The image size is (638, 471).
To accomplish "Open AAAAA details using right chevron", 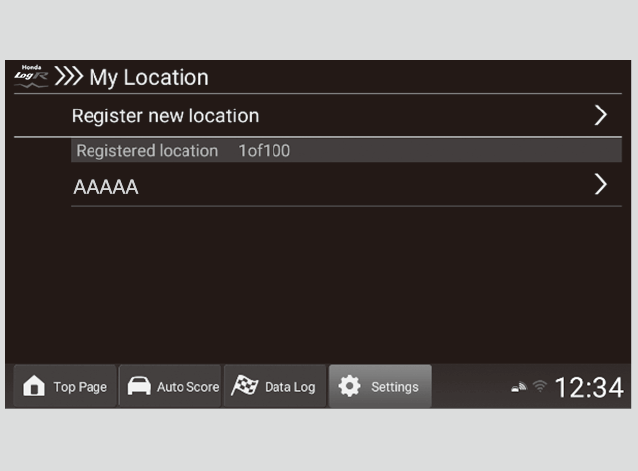I will coord(600,185).
